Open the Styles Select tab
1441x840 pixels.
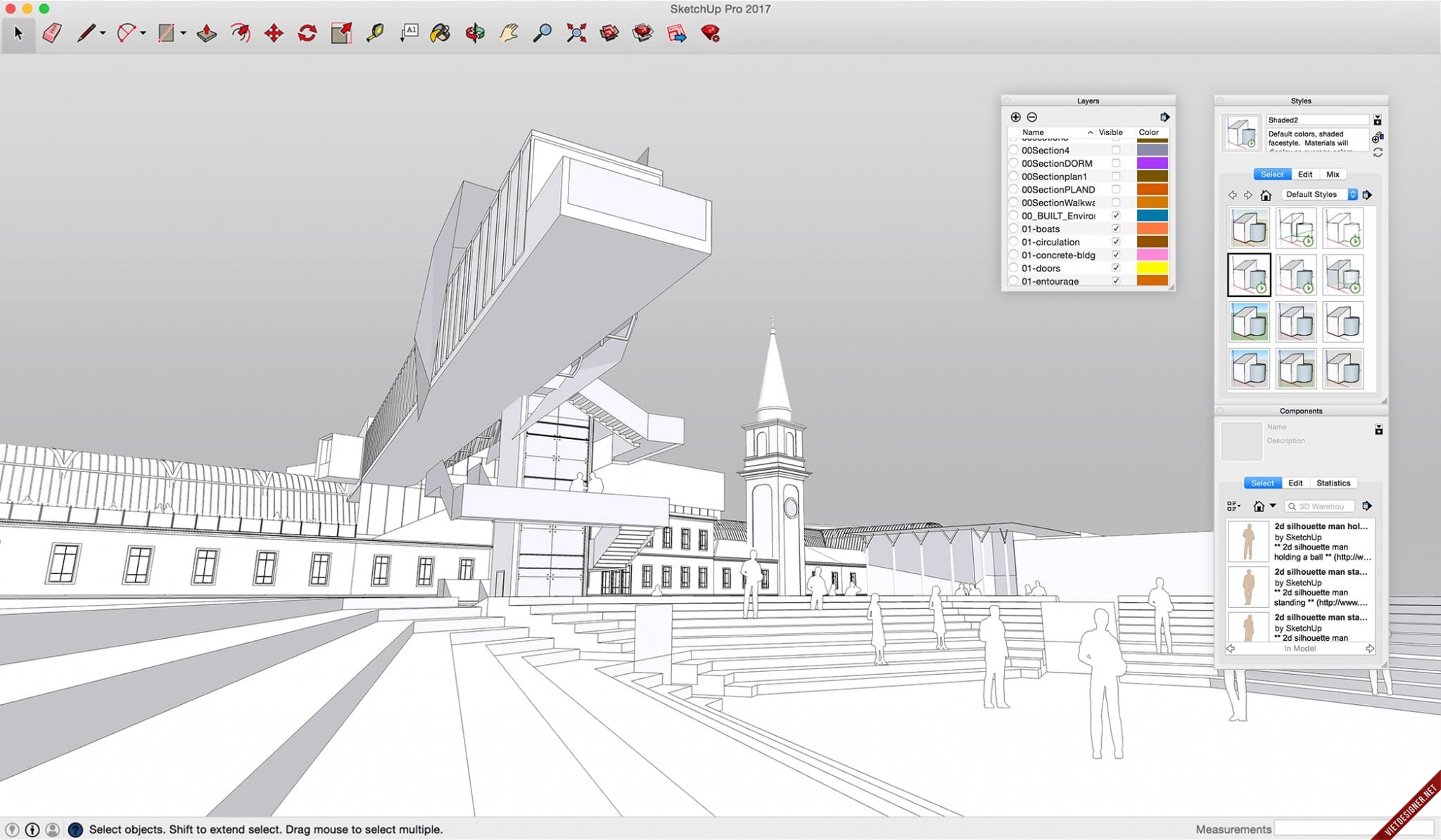(x=1272, y=174)
